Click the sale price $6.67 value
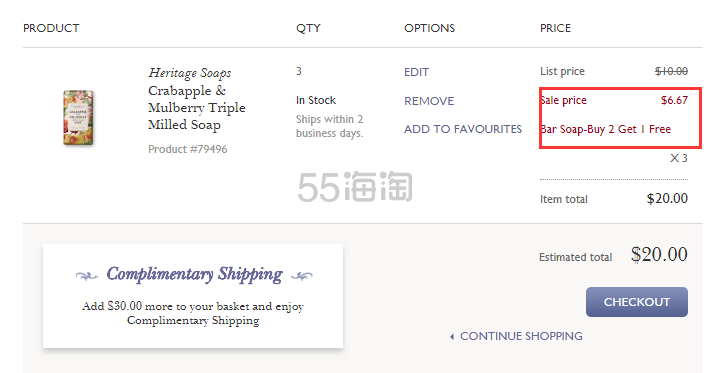Image resolution: width=710 pixels, height=373 pixels. (x=674, y=100)
